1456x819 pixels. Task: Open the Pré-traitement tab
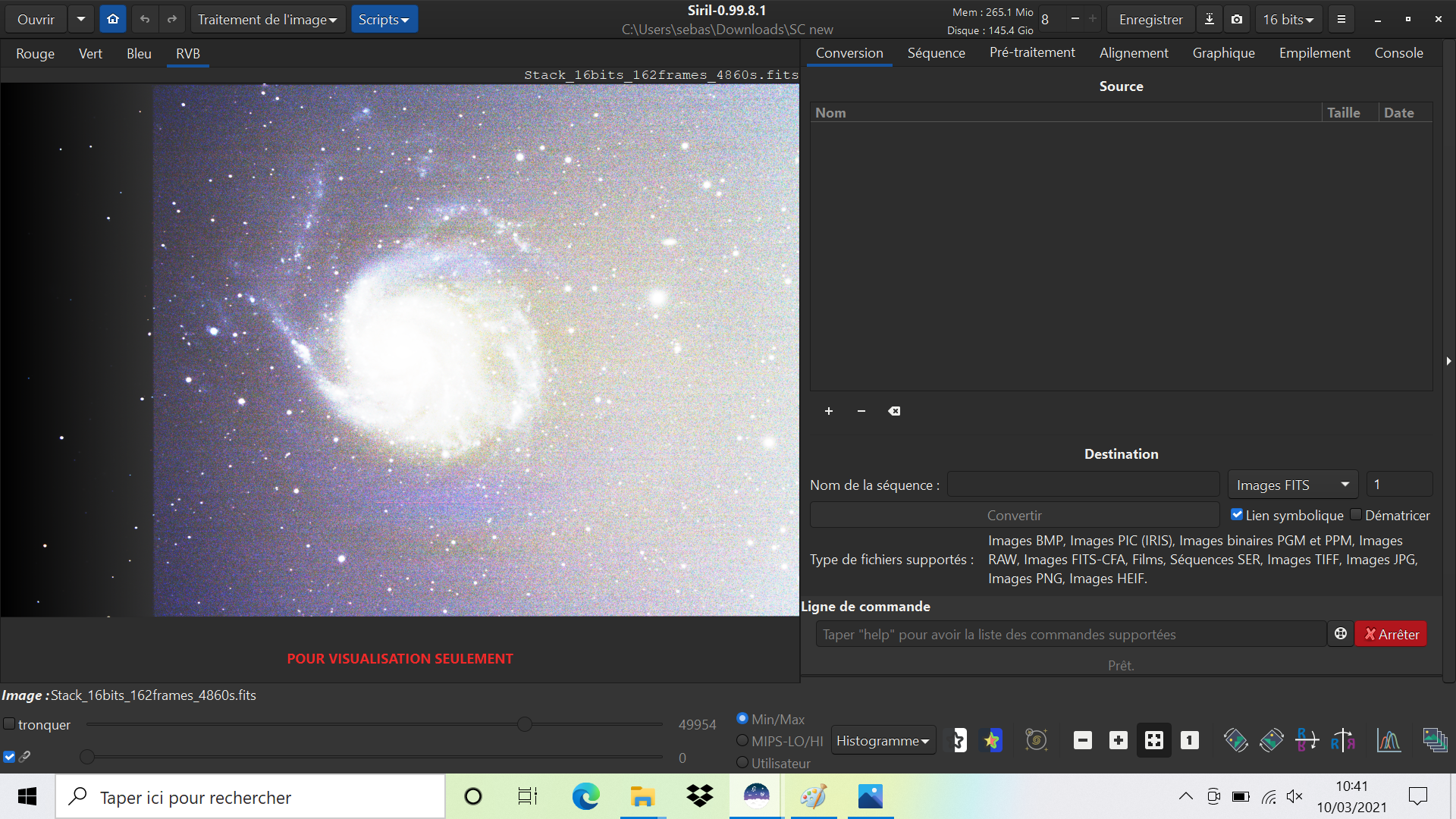coord(1032,52)
